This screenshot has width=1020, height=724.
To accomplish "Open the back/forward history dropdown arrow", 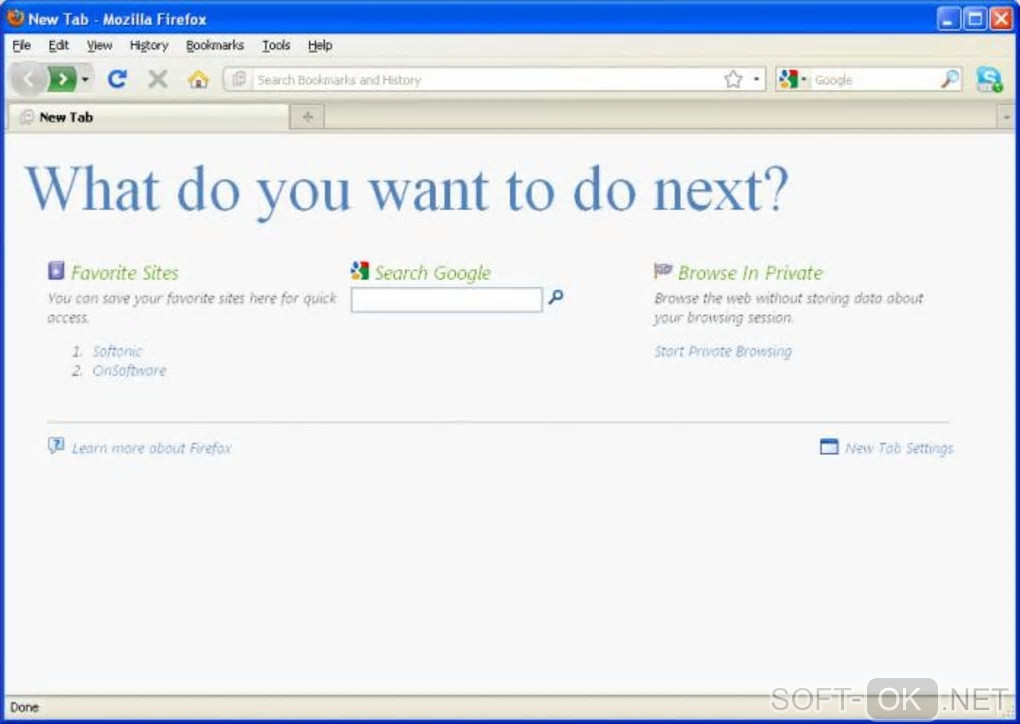I will 85,79.
